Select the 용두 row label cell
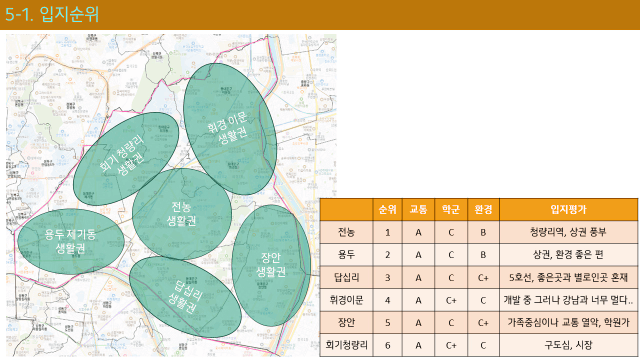Viewport: 640px width, 360px height. click(346, 255)
